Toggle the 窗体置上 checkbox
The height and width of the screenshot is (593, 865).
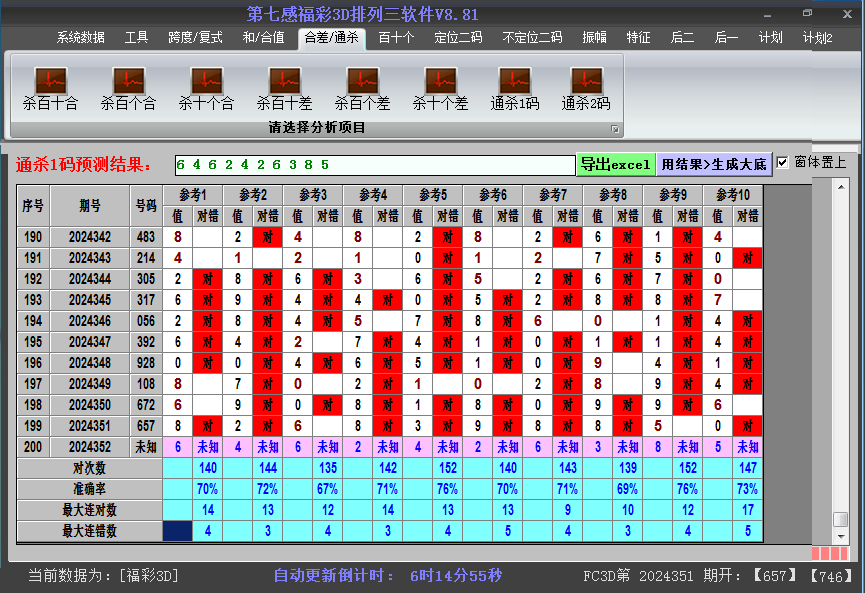pyautogui.click(x=782, y=163)
